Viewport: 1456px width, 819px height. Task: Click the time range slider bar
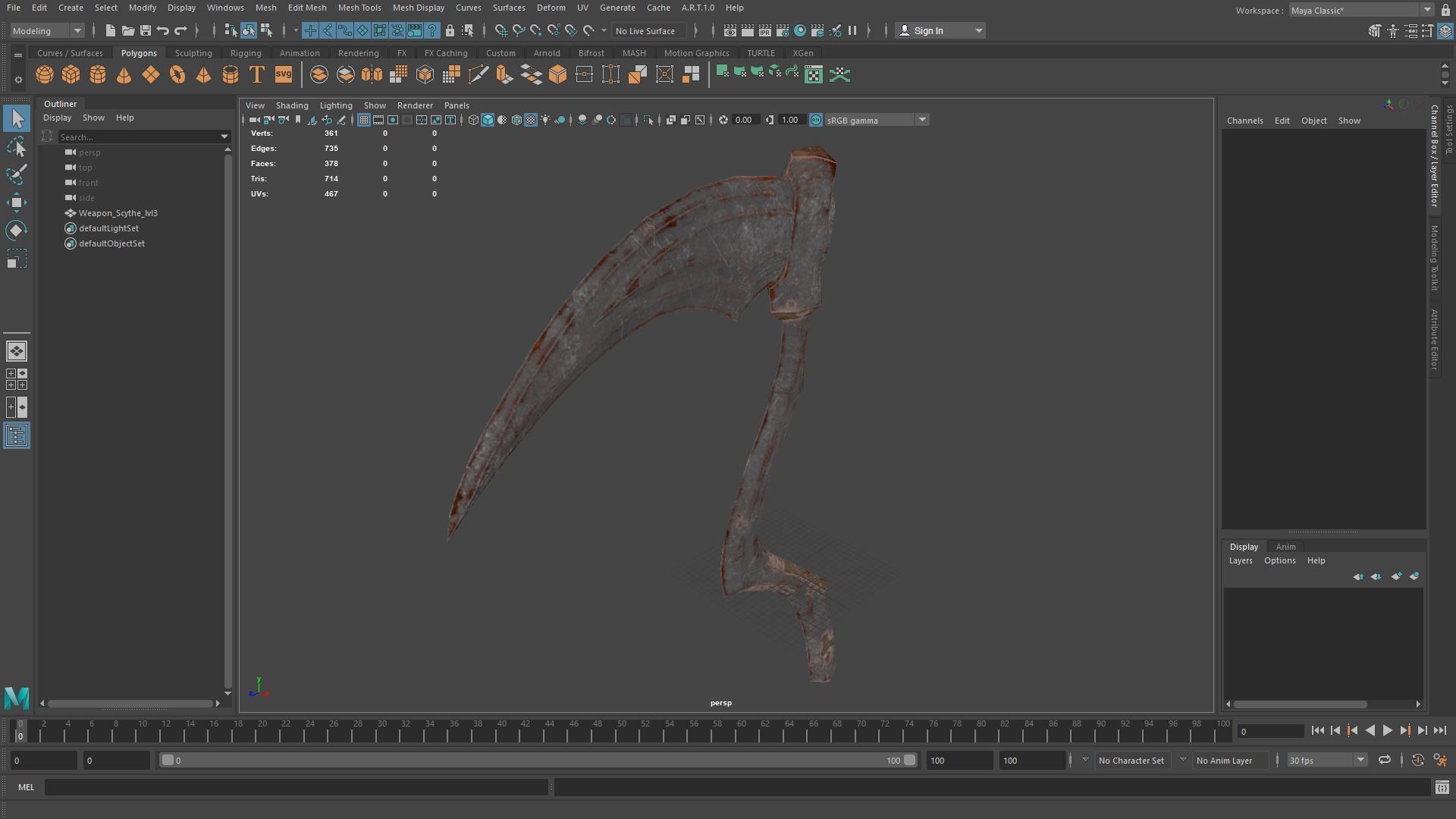(x=538, y=760)
